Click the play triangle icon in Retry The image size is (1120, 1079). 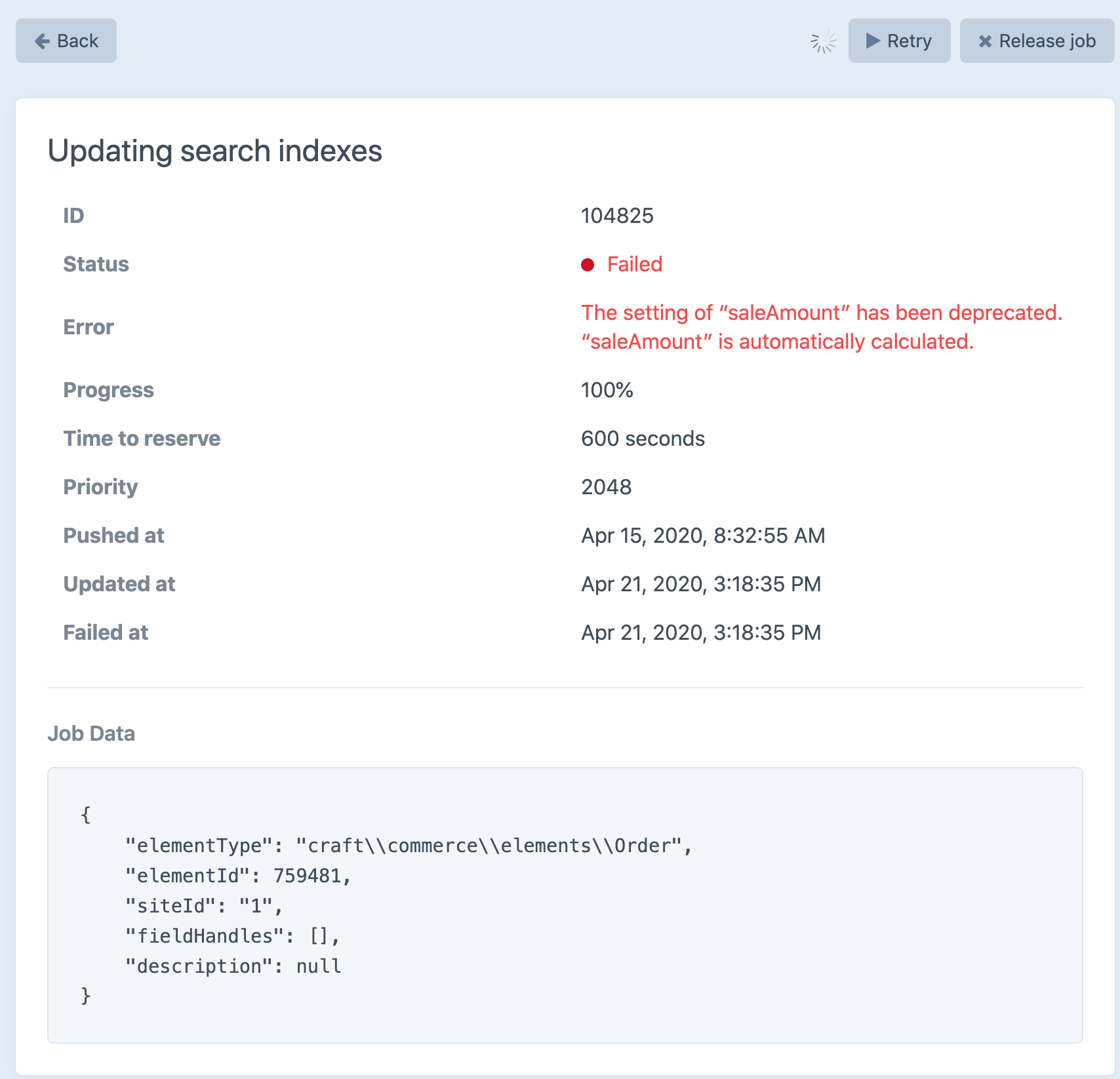[x=873, y=41]
